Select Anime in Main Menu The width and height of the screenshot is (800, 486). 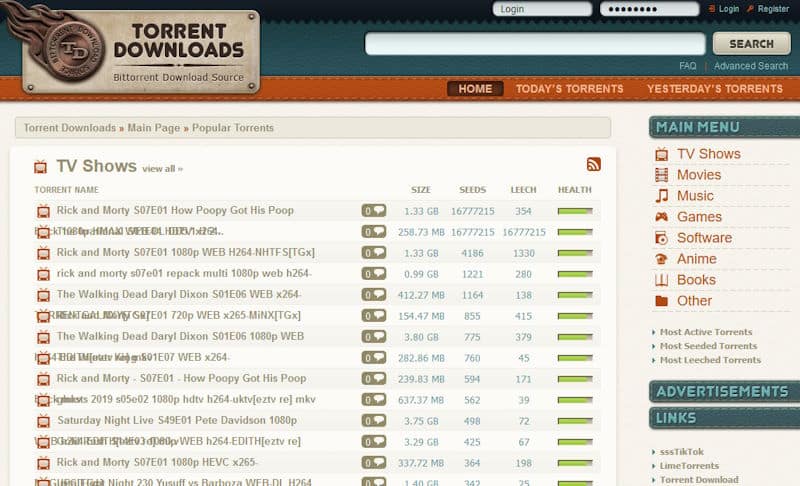point(696,259)
